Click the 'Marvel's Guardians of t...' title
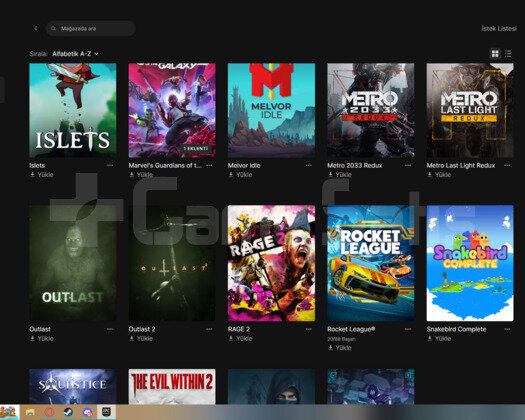Image resolution: width=525 pixels, height=420 pixels. point(165,165)
